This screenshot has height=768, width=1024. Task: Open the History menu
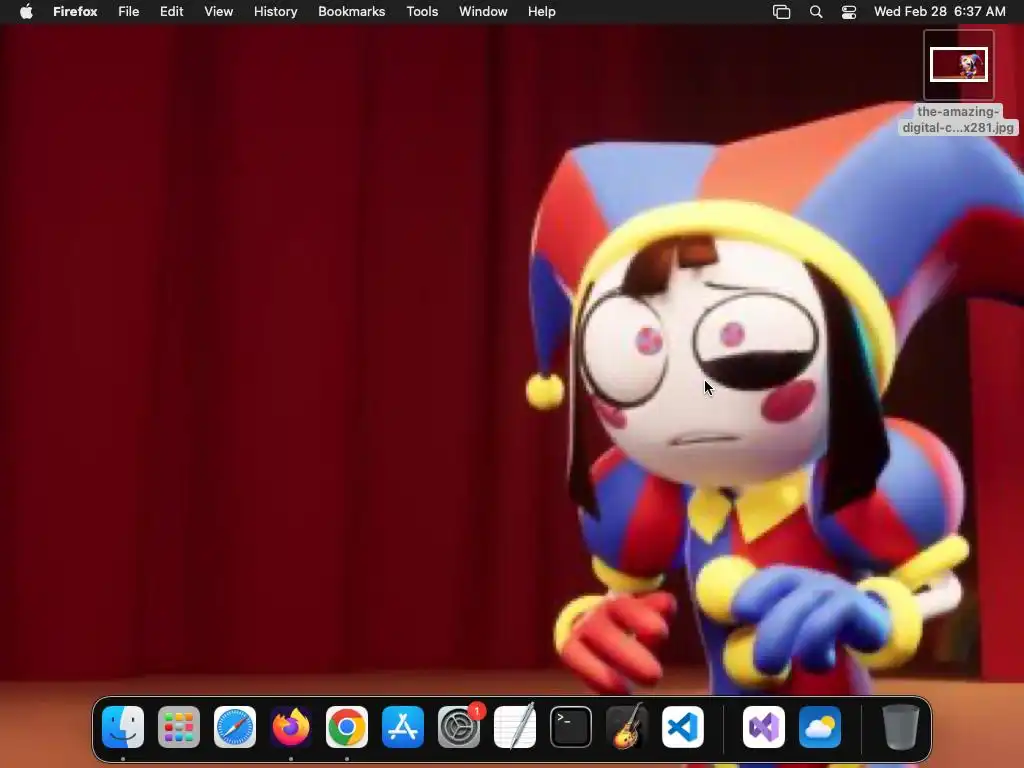pyautogui.click(x=276, y=12)
